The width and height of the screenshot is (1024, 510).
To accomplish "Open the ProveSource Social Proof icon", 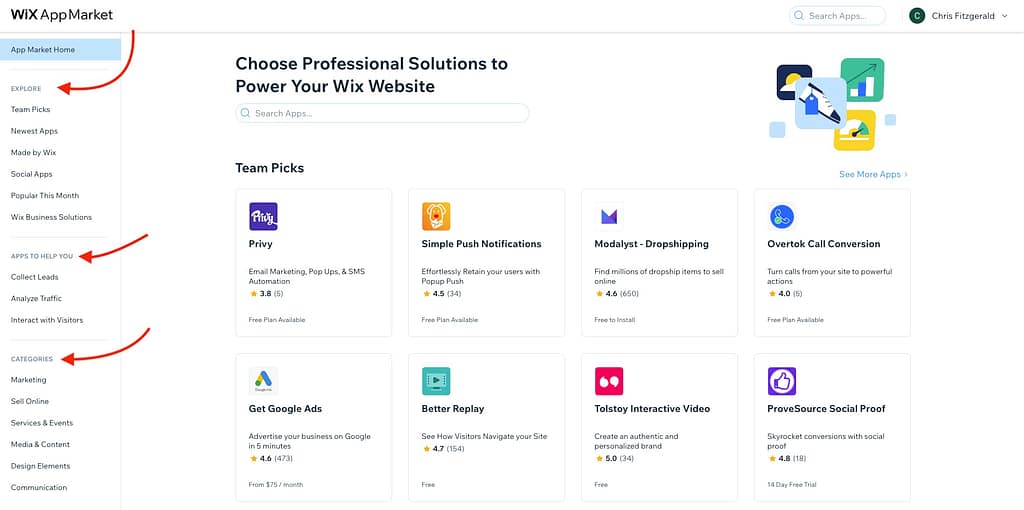I will (x=782, y=381).
